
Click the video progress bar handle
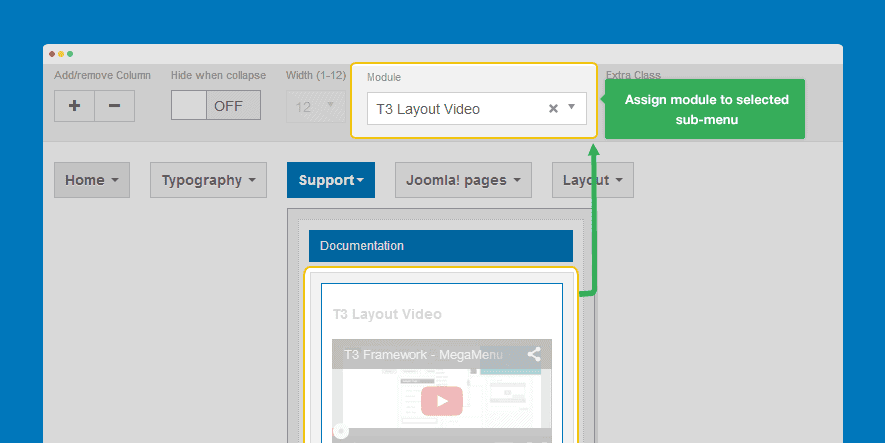click(x=342, y=432)
